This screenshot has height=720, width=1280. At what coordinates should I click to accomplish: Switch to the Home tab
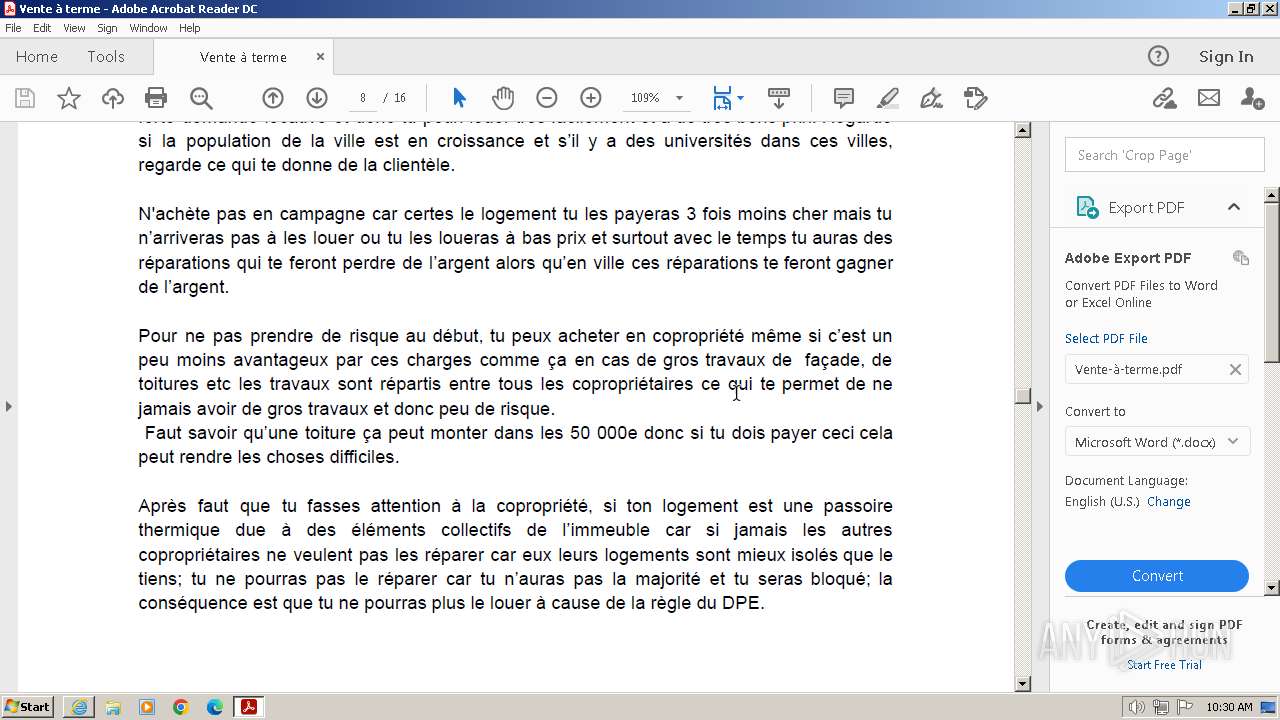coord(37,57)
